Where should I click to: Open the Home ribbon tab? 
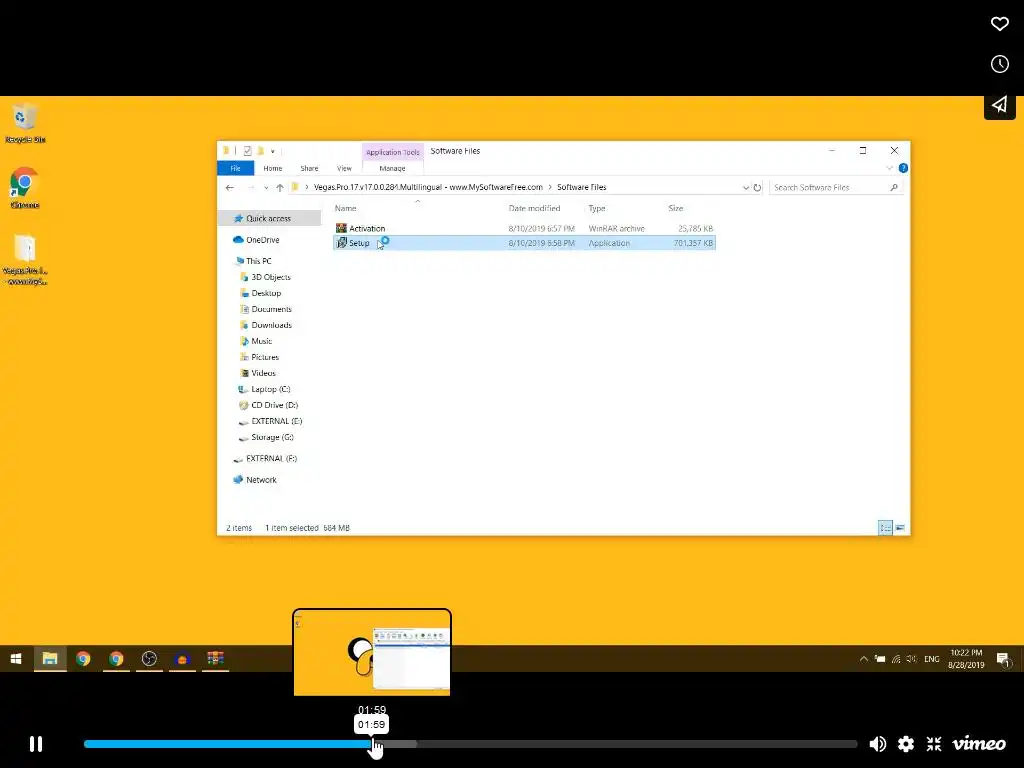coord(272,168)
